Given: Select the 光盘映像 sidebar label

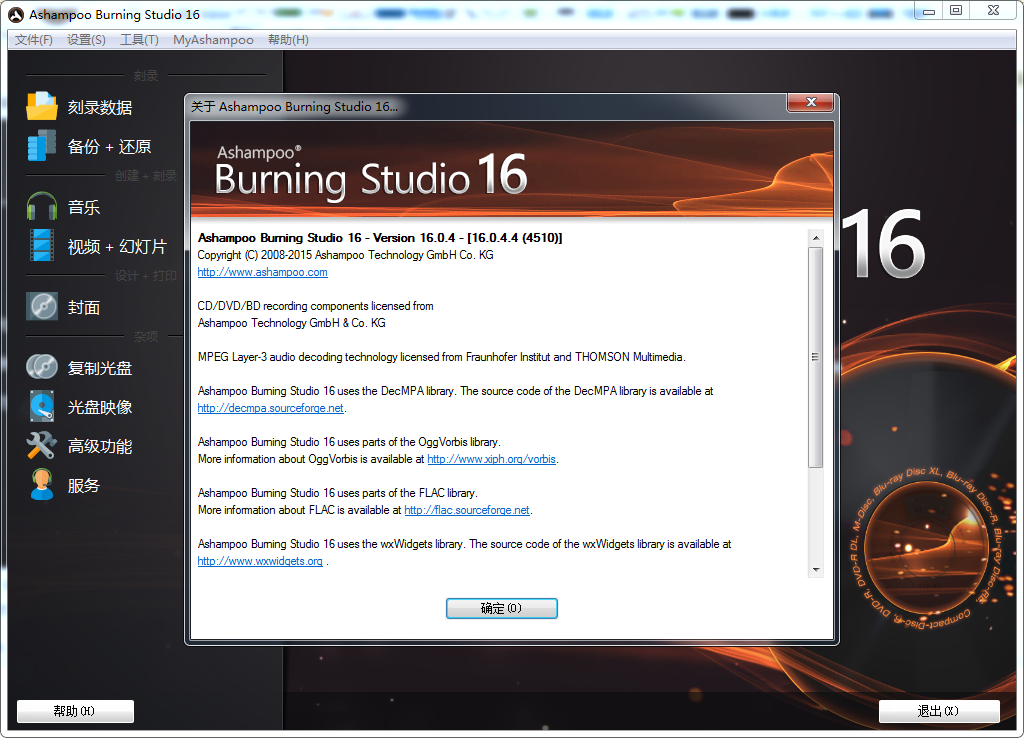Looking at the screenshot, I should pyautogui.click(x=100, y=407).
